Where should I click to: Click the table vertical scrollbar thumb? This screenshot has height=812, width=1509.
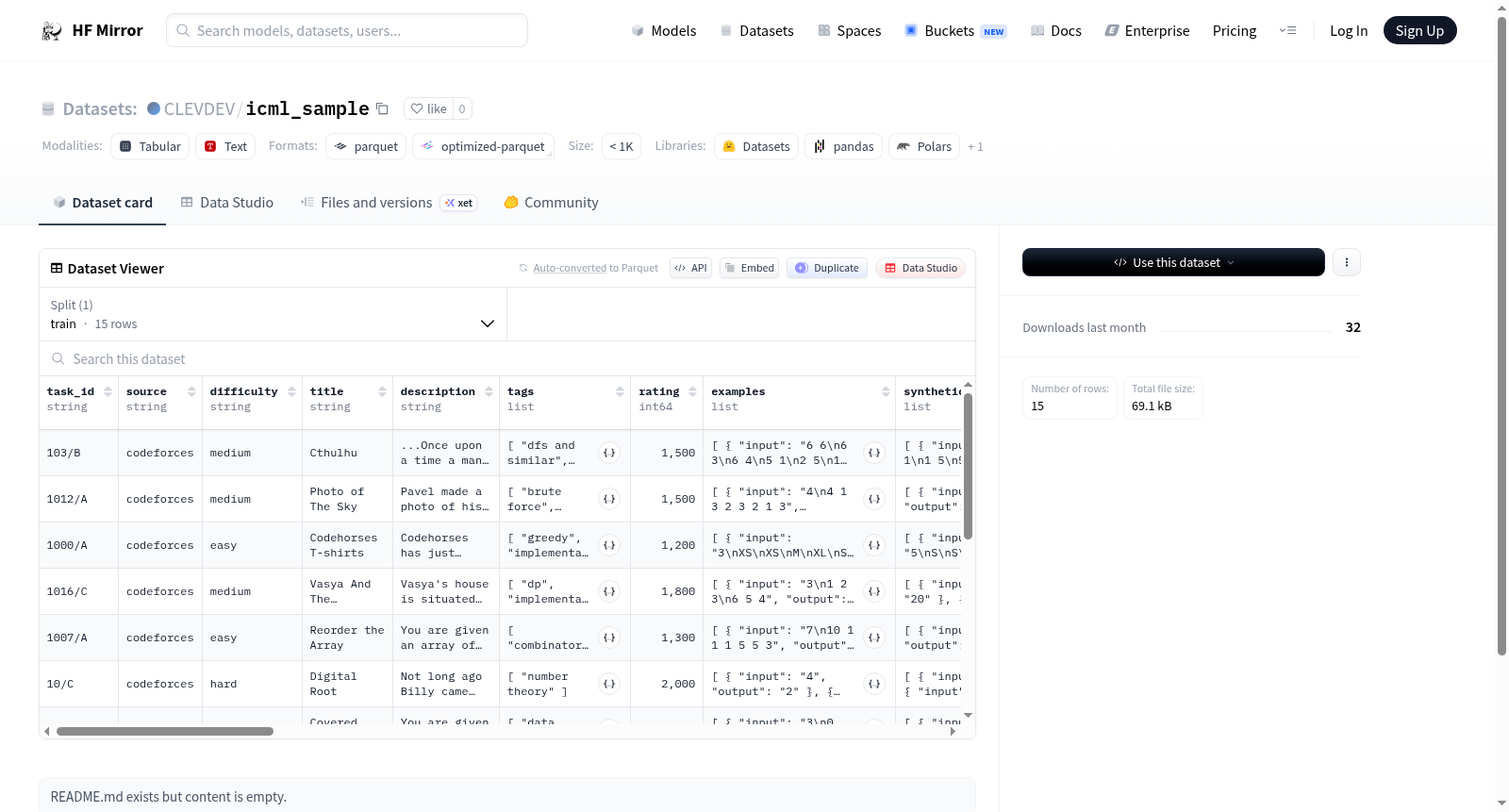(968, 466)
